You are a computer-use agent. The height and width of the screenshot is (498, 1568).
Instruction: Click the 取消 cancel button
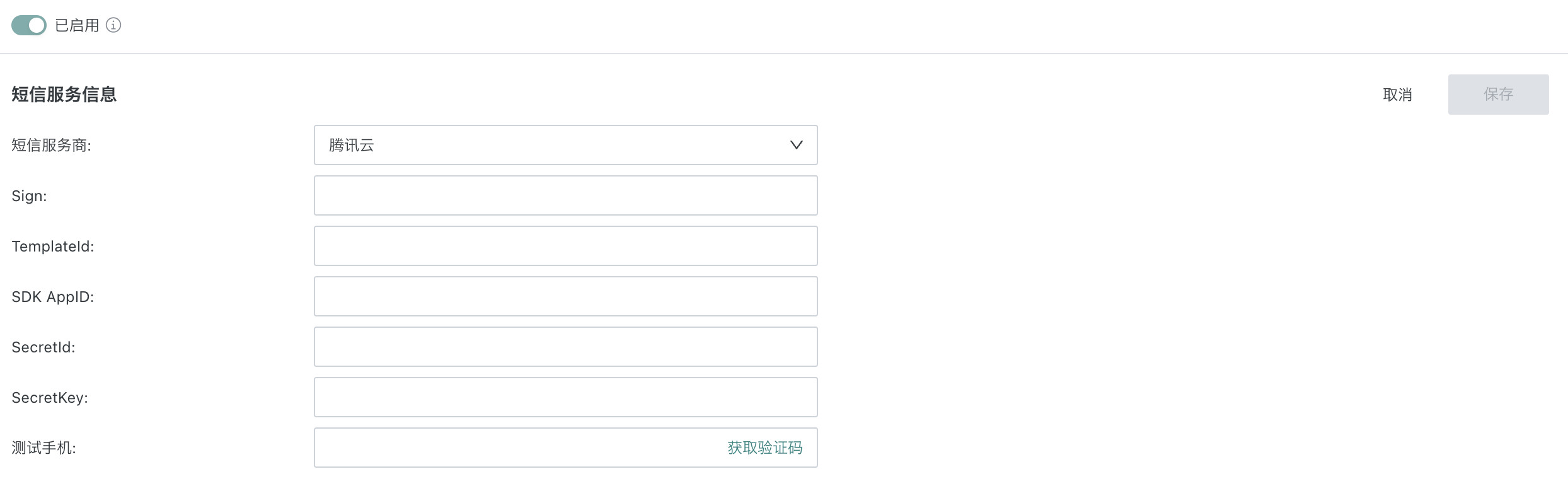(x=1397, y=95)
